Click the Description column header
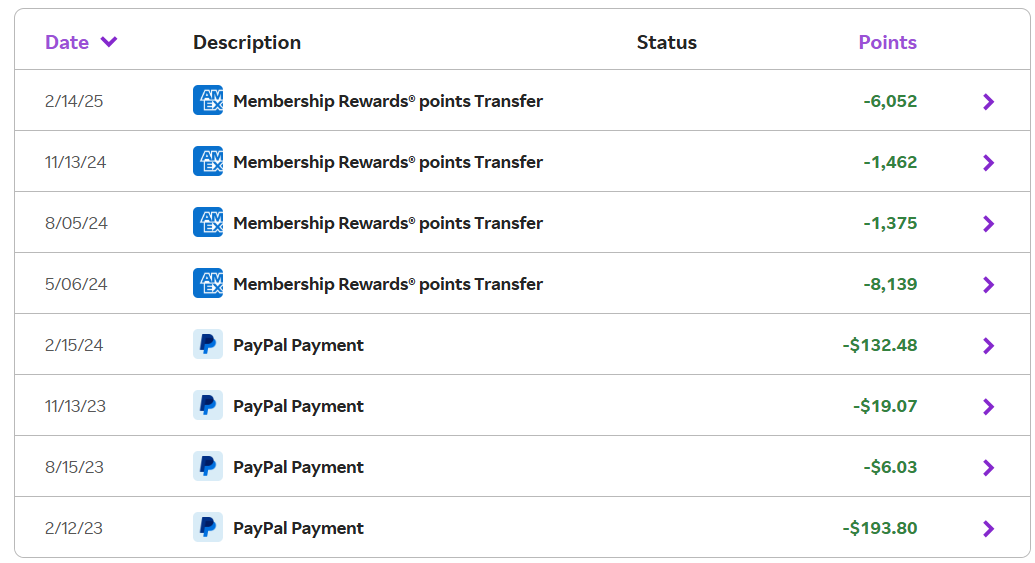 pos(247,42)
